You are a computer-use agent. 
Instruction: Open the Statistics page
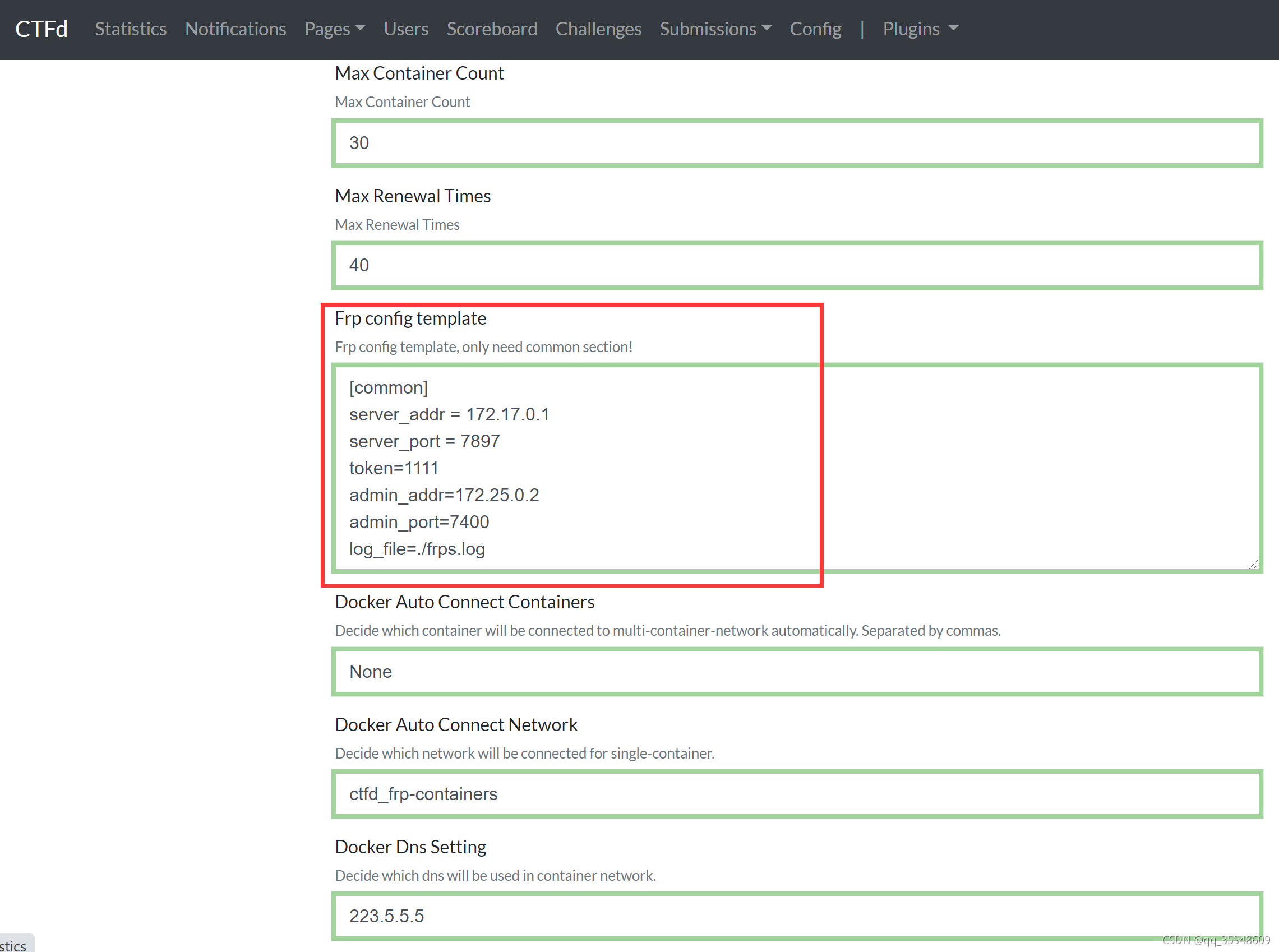130,29
